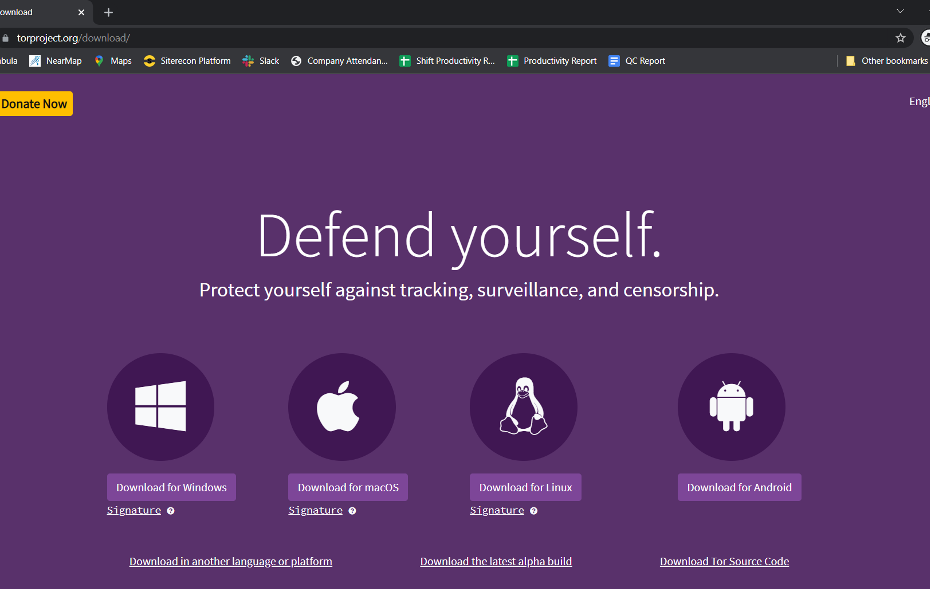Open the Download the latest alpha build link
The height and width of the screenshot is (589, 930).
(x=496, y=561)
